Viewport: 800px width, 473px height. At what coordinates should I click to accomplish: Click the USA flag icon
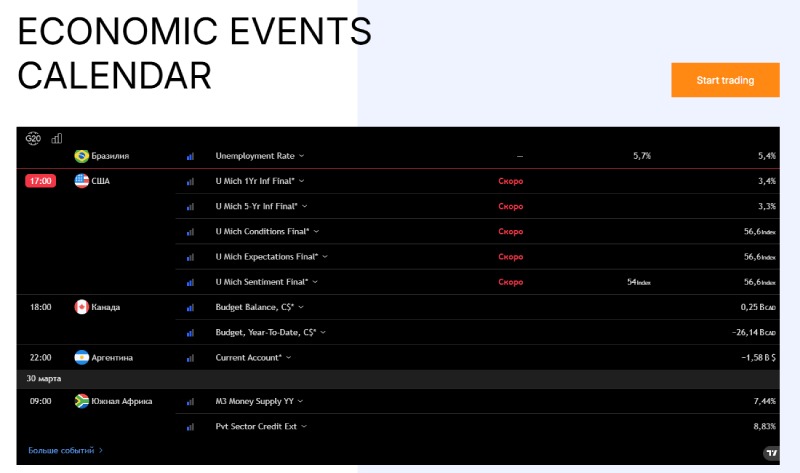pyautogui.click(x=82, y=181)
